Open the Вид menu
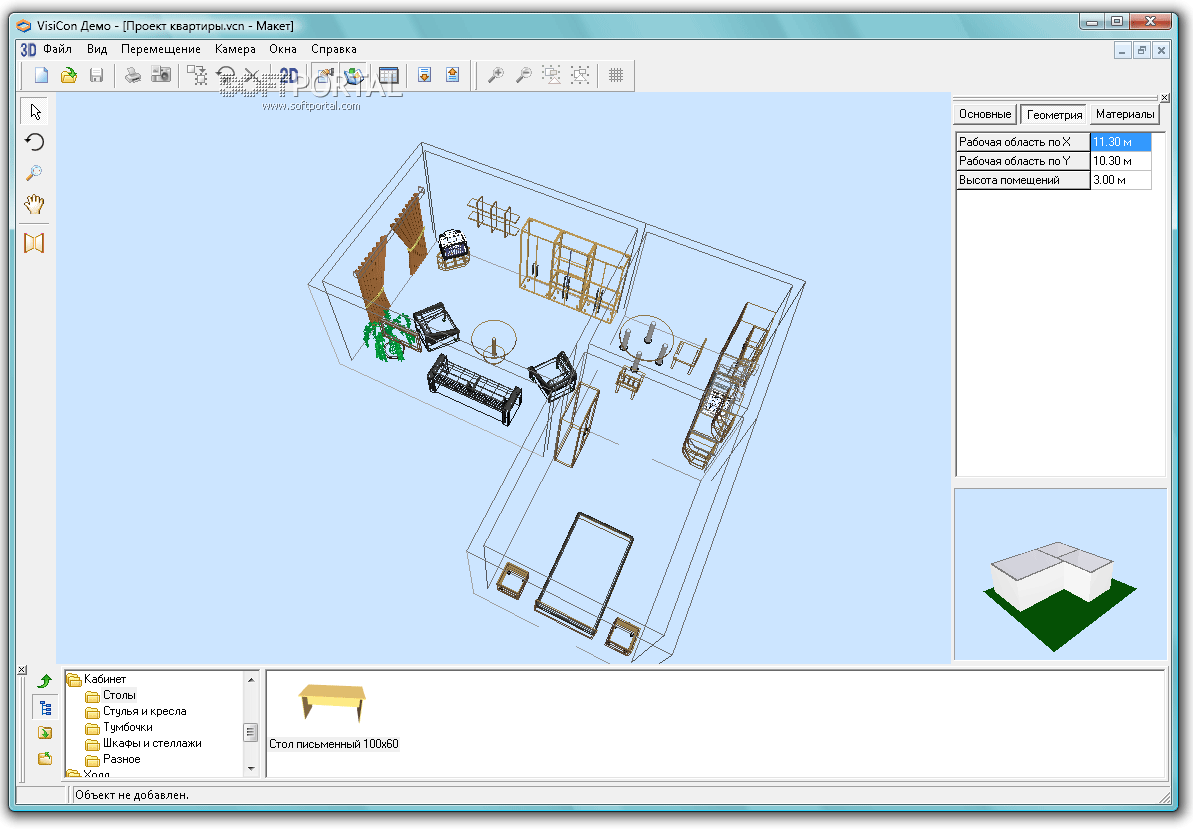 97,49
